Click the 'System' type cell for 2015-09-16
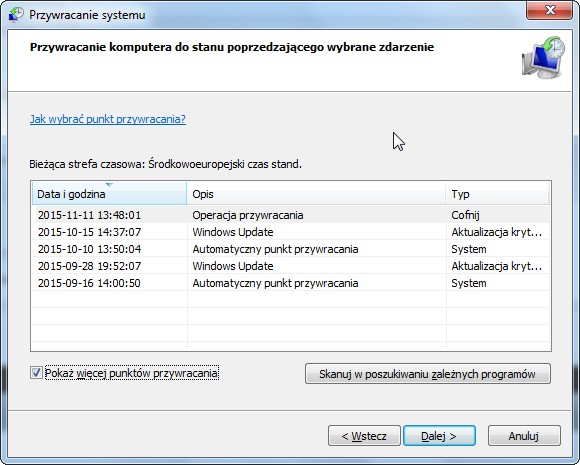The height and width of the screenshot is (465, 580). coord(469,283)
